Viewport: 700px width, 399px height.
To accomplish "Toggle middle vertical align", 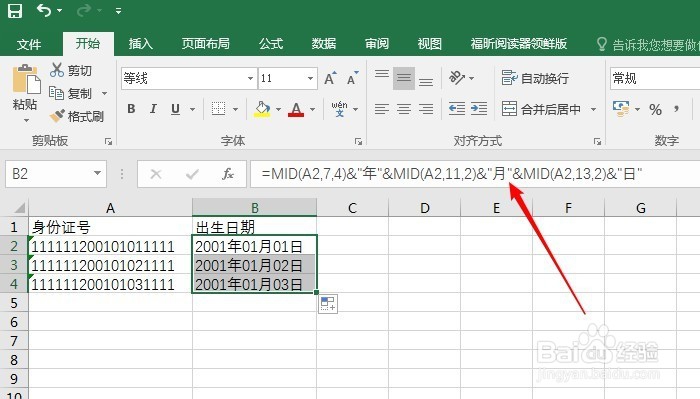I will tap(404, 78).
